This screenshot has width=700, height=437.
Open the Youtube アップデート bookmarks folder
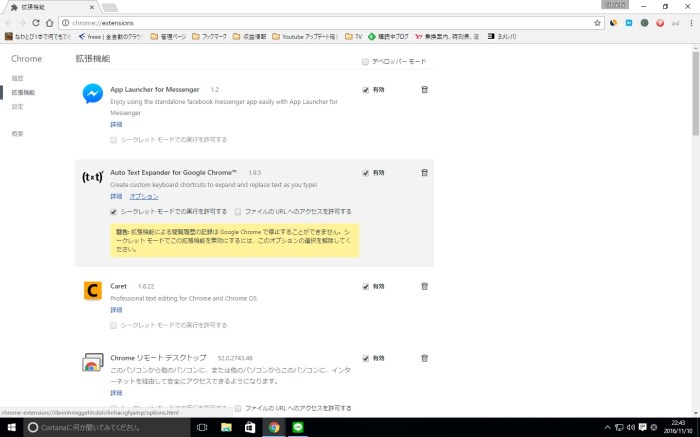tap(305, 37)
